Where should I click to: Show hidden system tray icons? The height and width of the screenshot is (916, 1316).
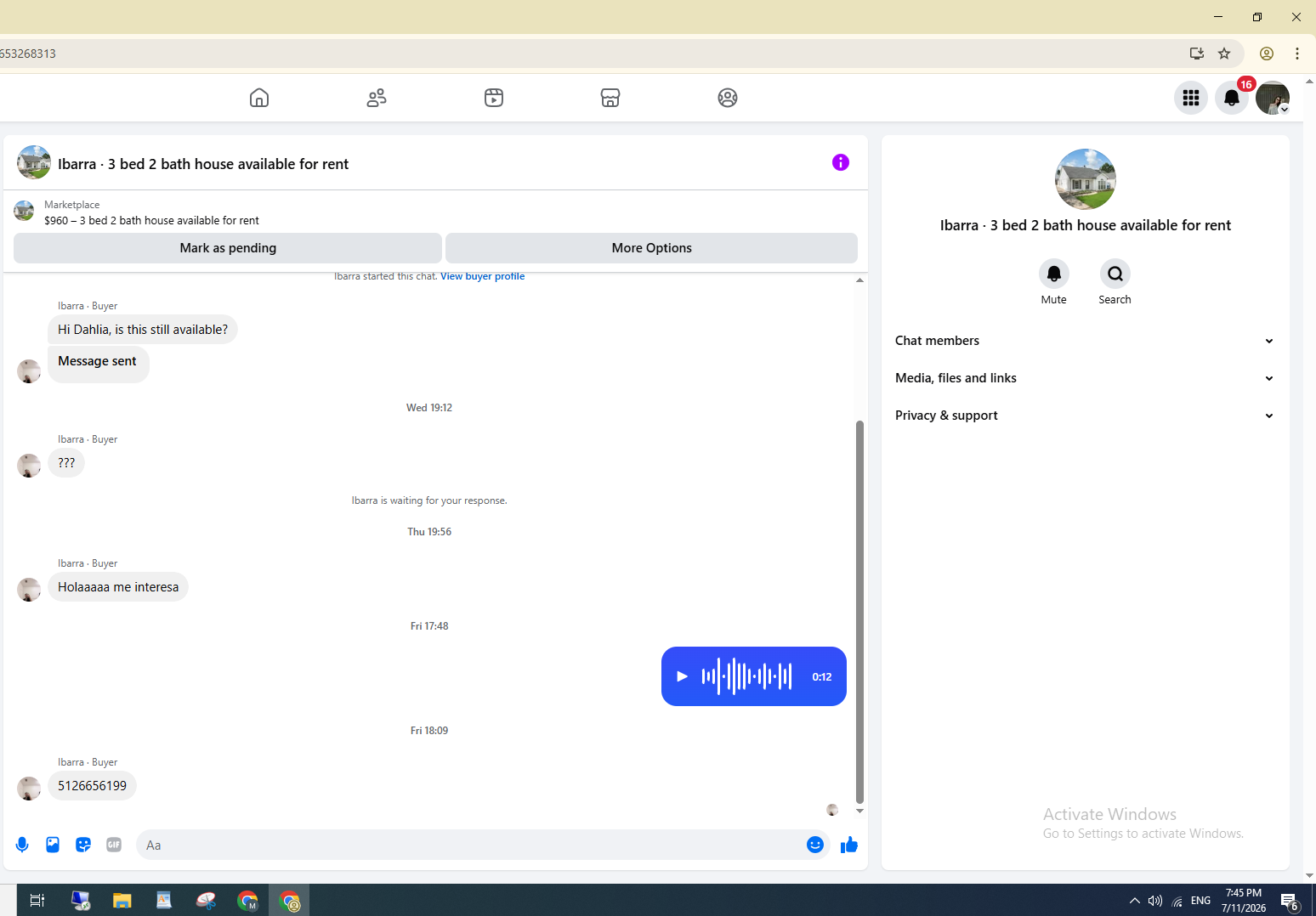(1134, 901)
